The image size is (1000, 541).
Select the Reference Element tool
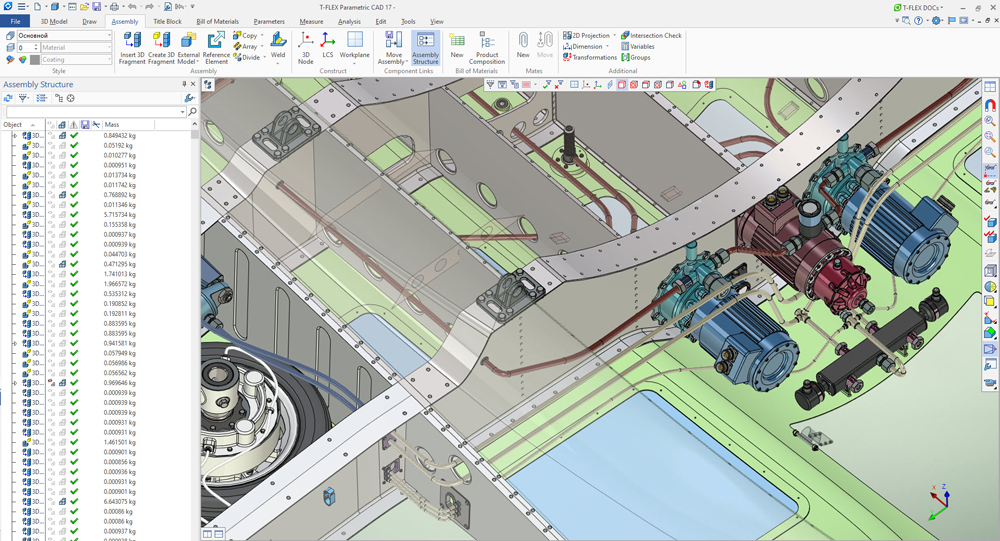(216, 48)
